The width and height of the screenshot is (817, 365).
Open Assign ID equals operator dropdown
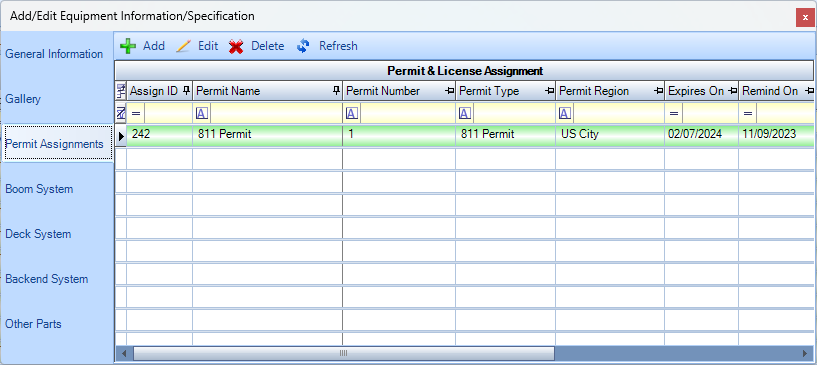(136, 113)
